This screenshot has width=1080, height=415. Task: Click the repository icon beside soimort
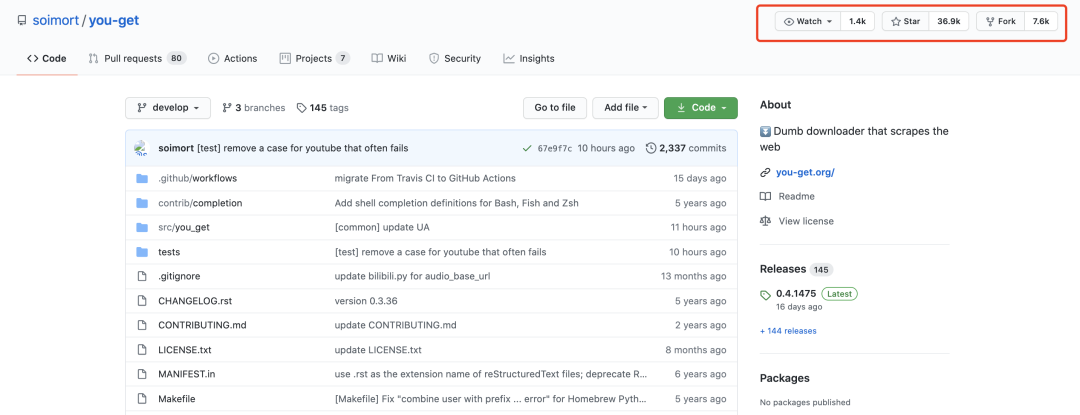[21, 21]
